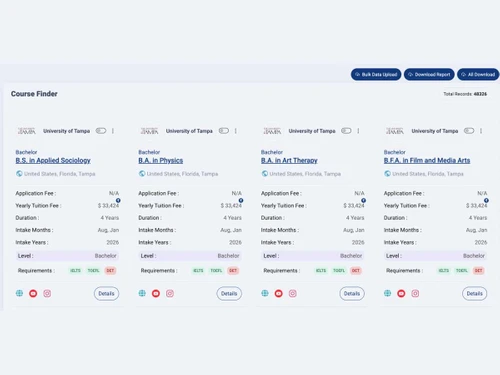Click the Download Report button
This screenshot has width=500, height=375.
[429, 74]
